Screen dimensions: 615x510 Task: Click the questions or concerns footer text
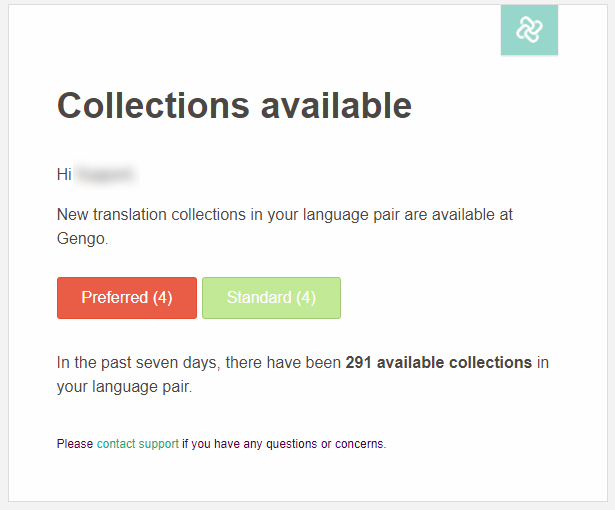(x=326, y=444)
